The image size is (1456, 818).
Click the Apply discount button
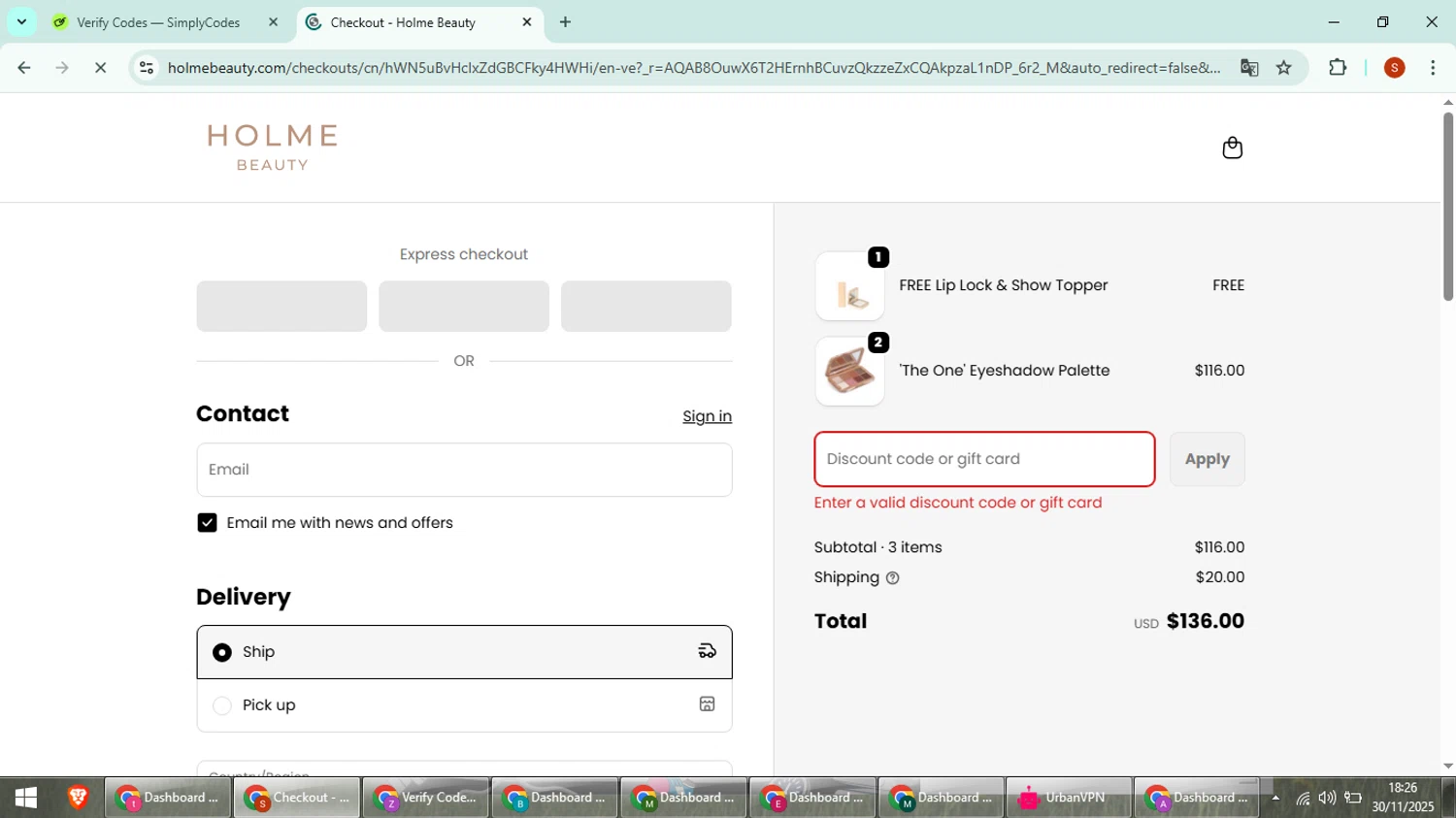tap(1207, 459)
